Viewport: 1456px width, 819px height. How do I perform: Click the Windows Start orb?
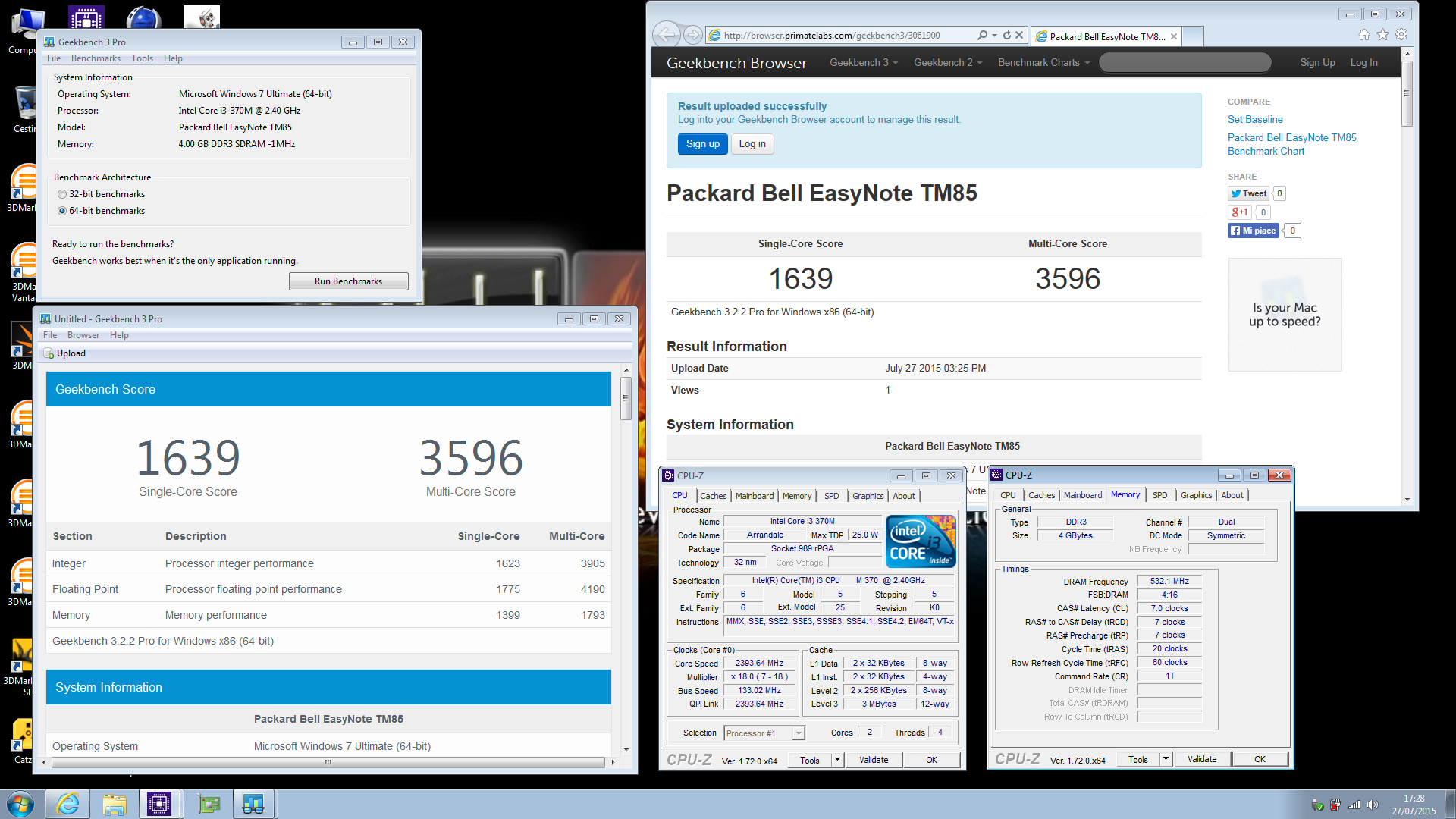(x=20, y=804)
